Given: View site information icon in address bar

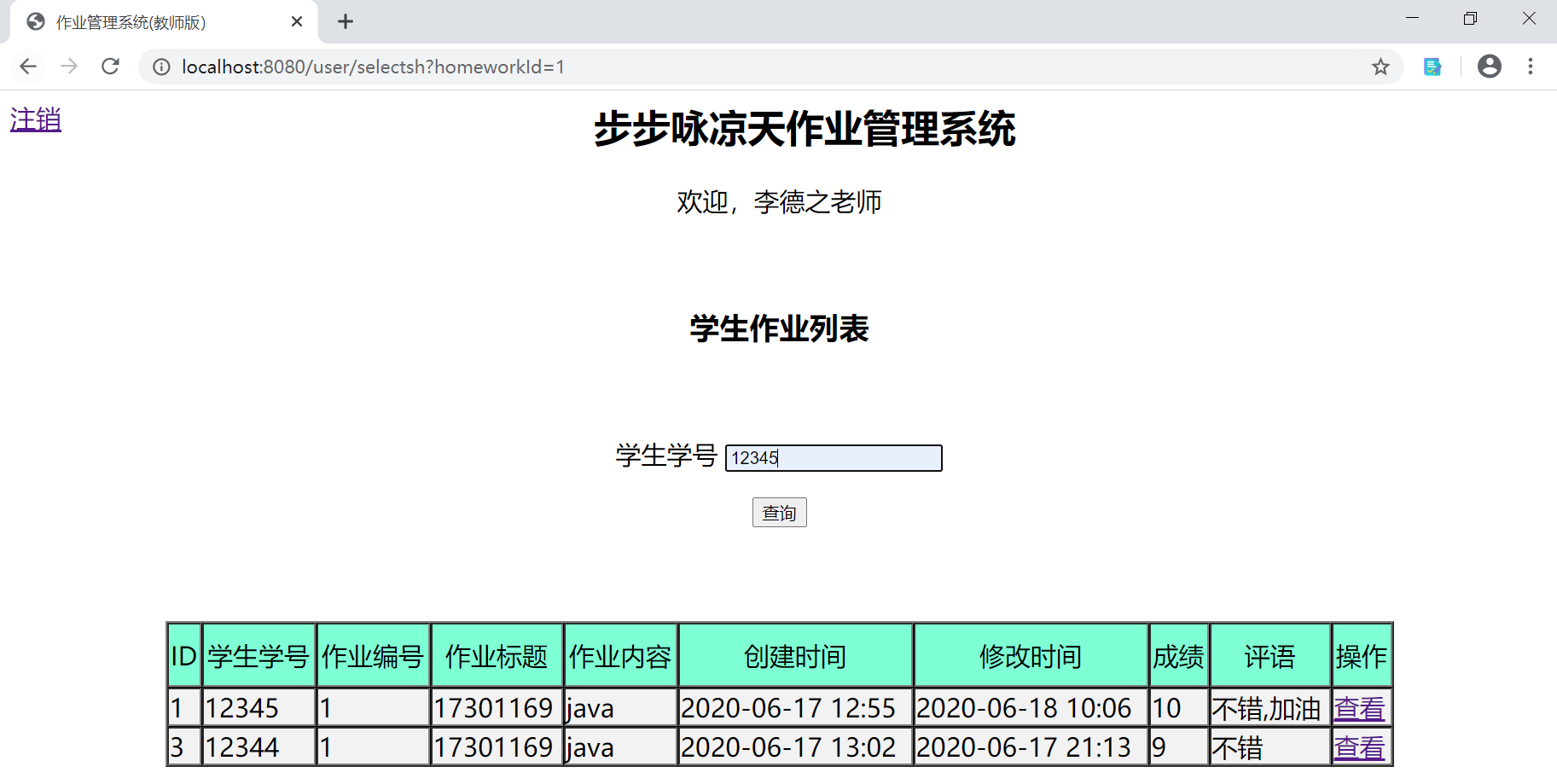Looking at the screenshot, I should (161, 67).
